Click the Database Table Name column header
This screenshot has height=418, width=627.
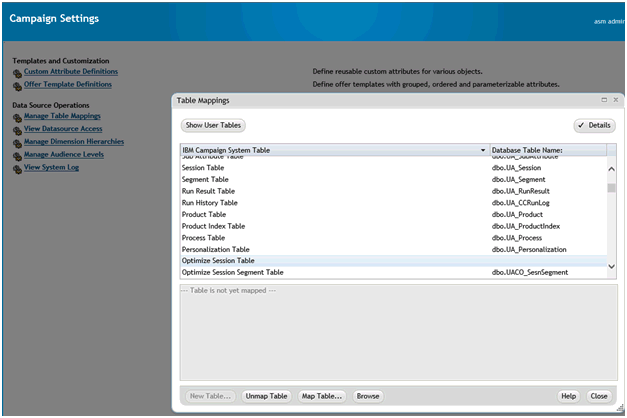[545, 150]
